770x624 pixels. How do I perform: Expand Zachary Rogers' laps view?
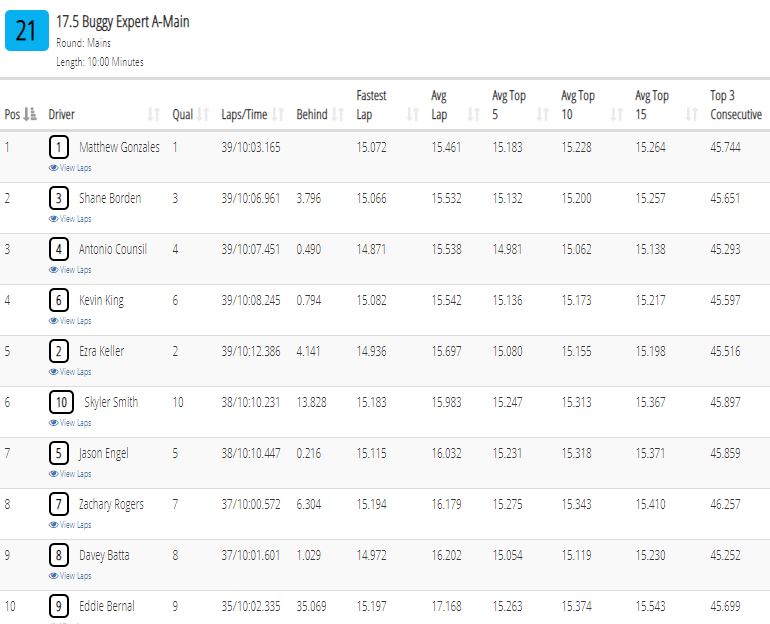pyautogui.click(x=70, y=525)
